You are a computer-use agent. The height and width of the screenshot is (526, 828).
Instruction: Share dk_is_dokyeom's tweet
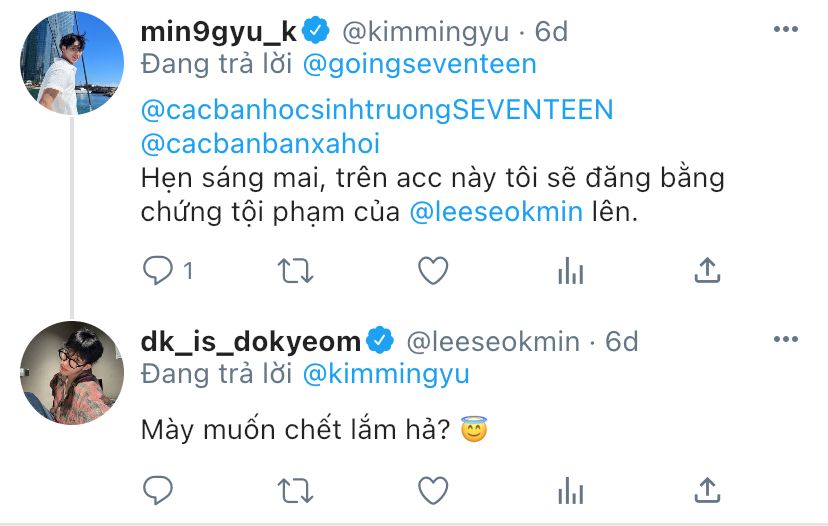point(706,489)
